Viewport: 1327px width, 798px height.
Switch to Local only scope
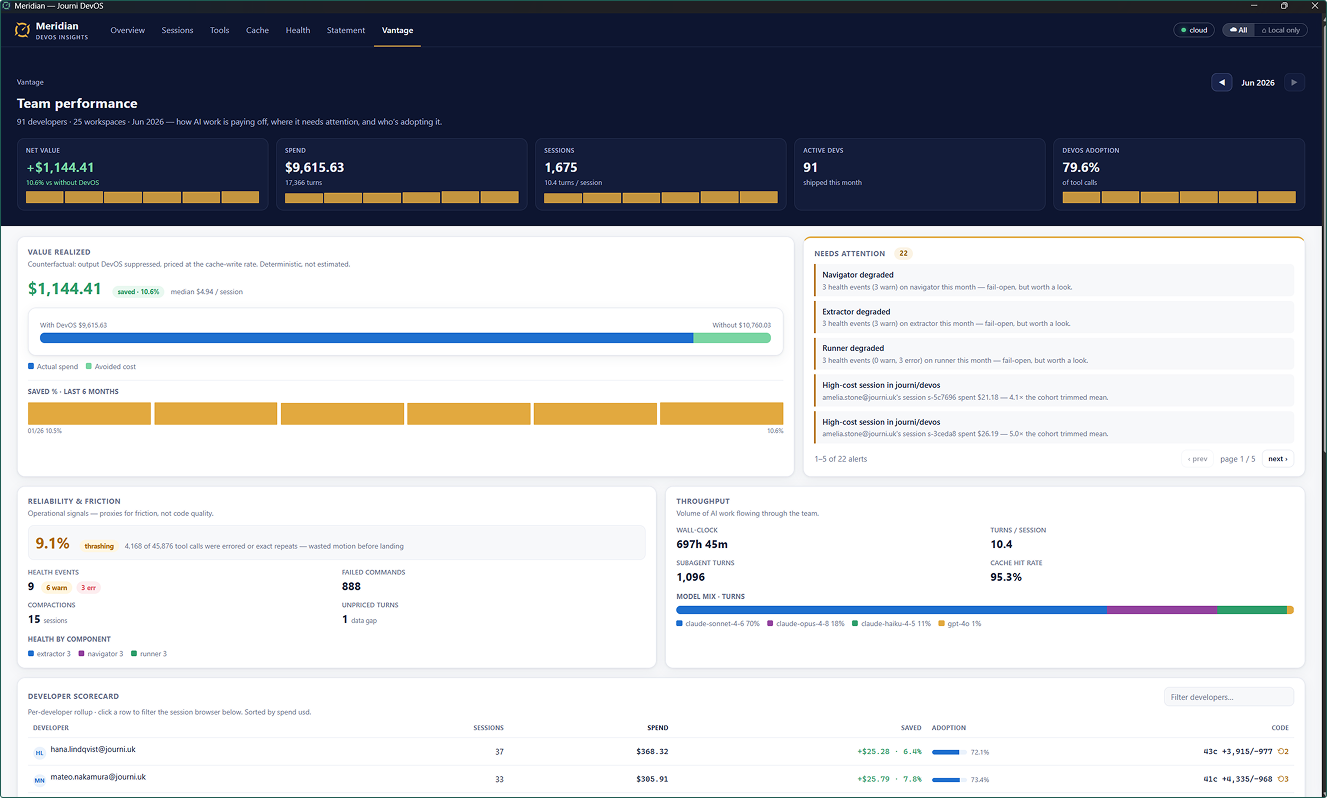1280,30
